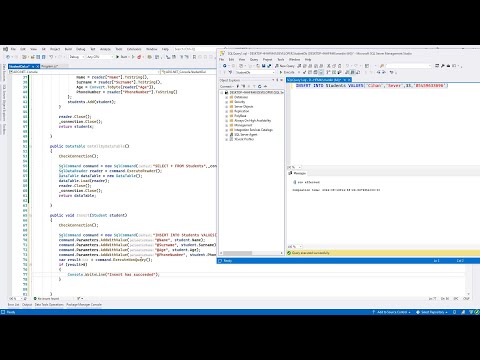Open the Query menu in SQL Server Management Studio
The height and width of the screenshot is (360, 480).
tap(254, 60)
